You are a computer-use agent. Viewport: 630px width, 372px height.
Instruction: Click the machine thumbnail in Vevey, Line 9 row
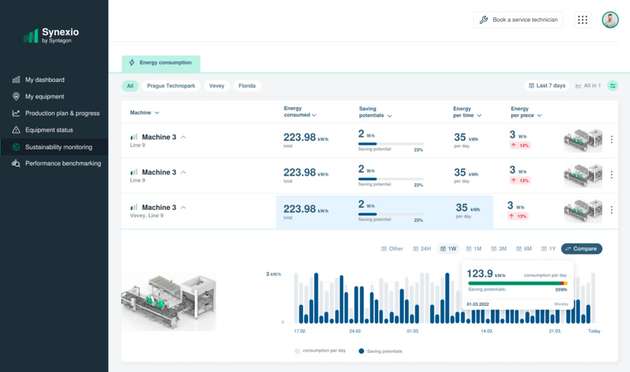point(583,211)
